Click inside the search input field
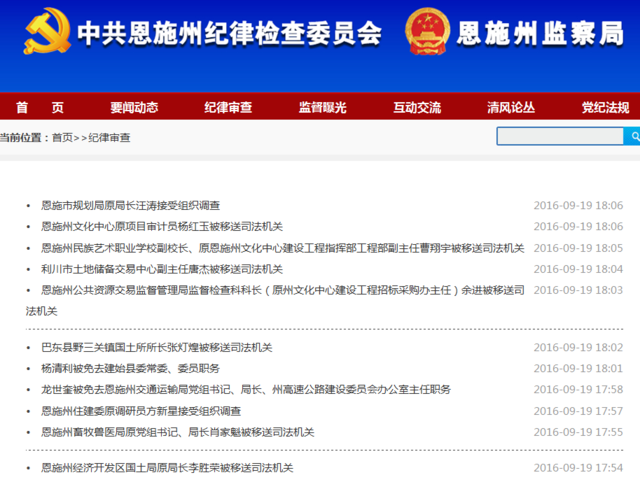The image size is (640, 482). click(560, 136)
